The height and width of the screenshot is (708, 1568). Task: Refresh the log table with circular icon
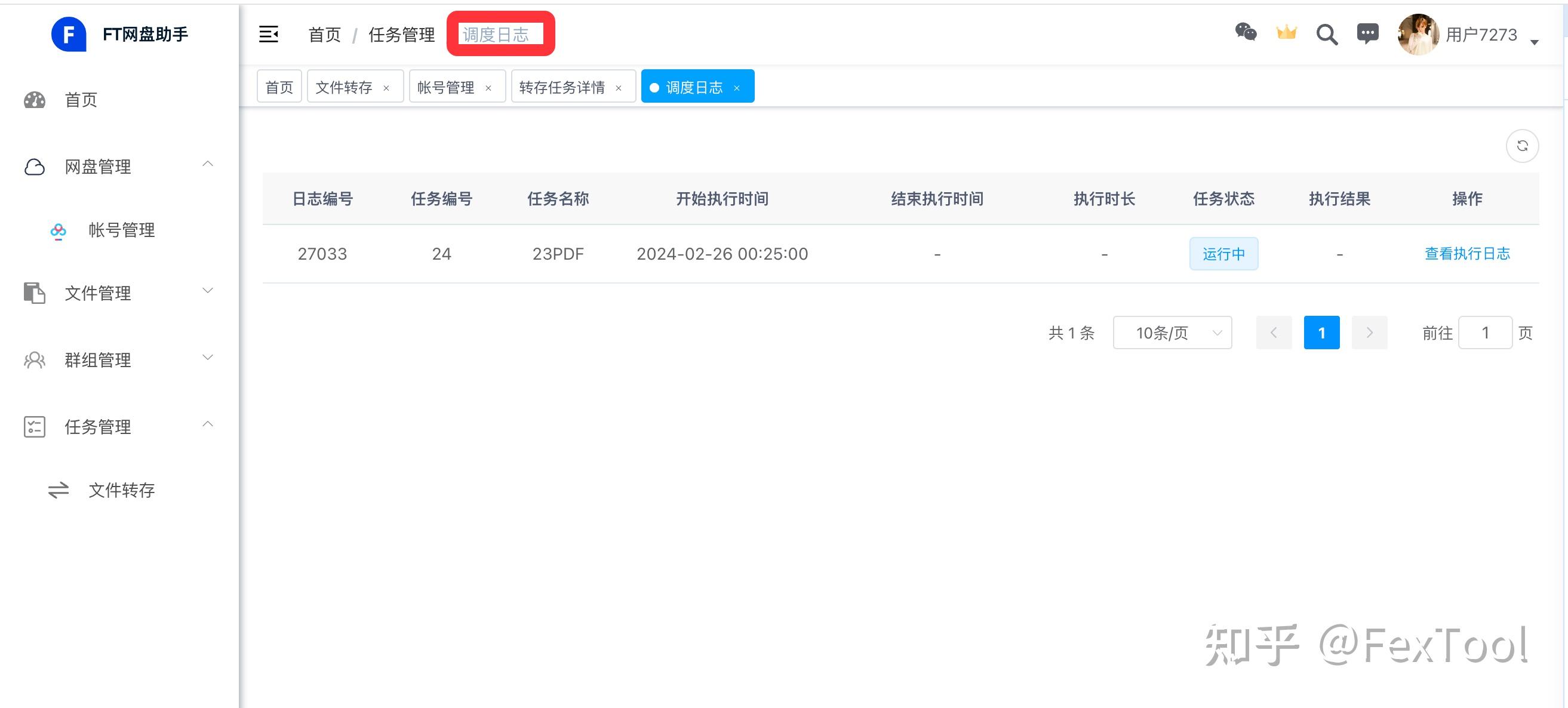tap(1523, 146)
